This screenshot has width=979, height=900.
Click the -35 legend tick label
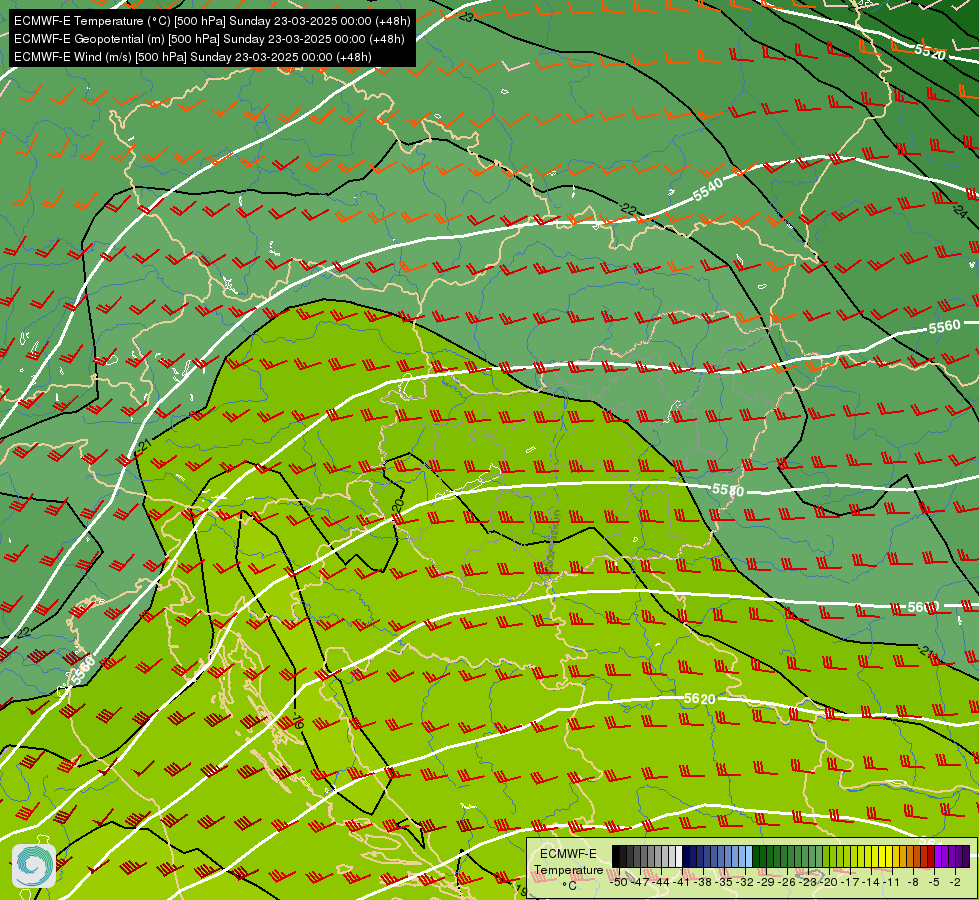724,883
